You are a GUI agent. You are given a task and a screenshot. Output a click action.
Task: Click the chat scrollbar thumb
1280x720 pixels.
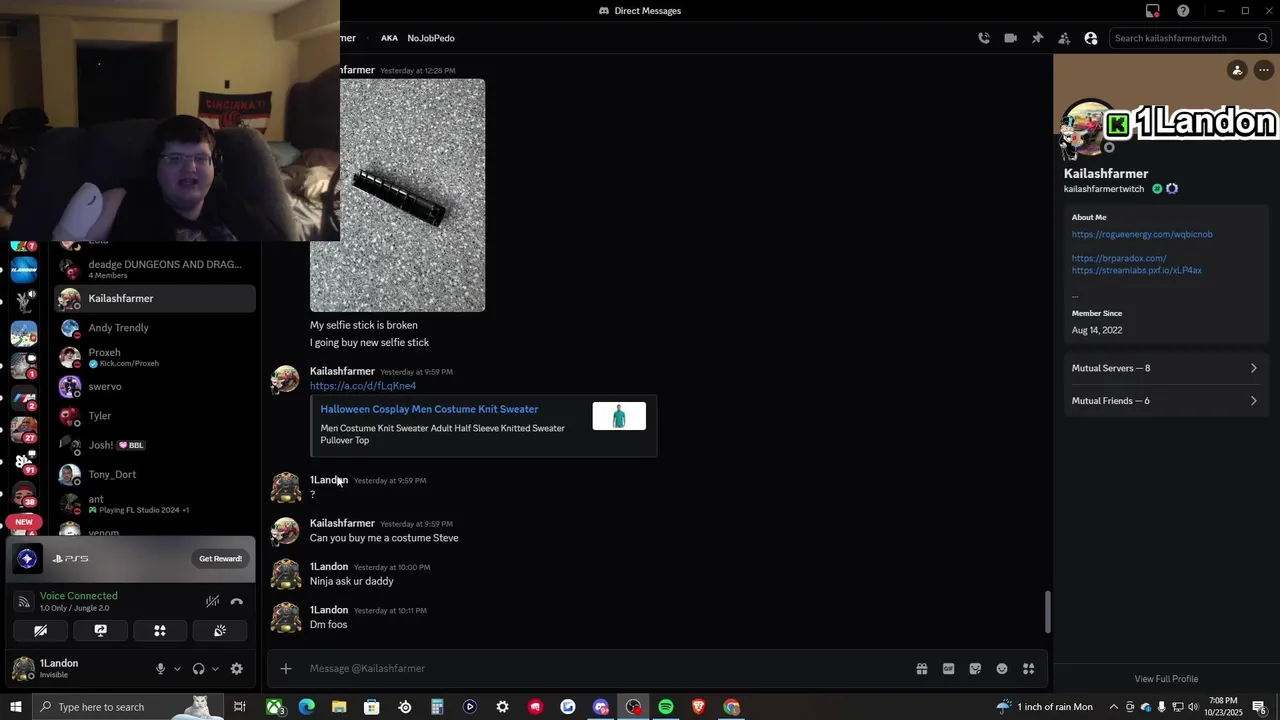tap(1048, 612)
